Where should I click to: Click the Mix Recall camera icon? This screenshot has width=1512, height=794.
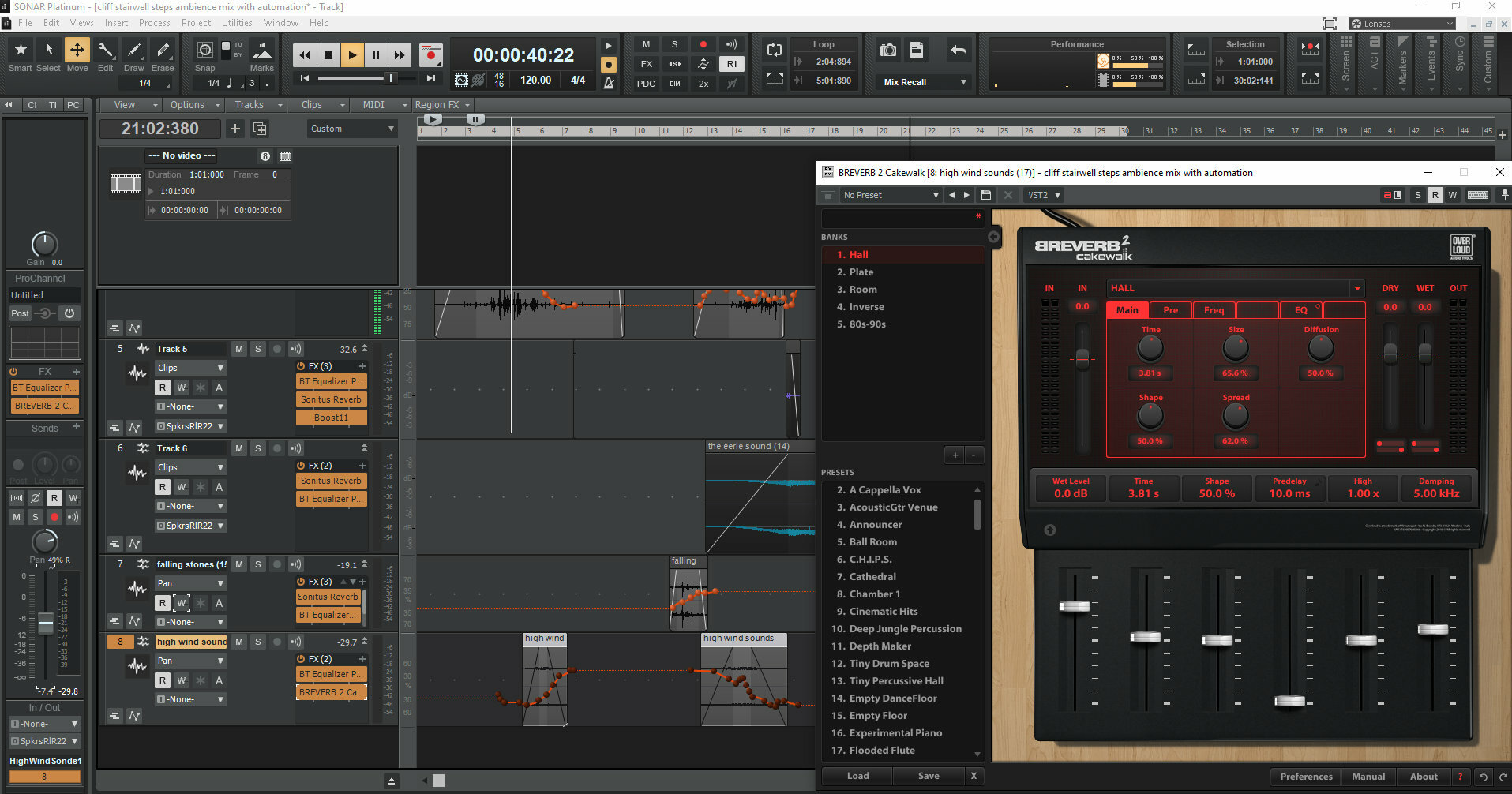(888, 51)
